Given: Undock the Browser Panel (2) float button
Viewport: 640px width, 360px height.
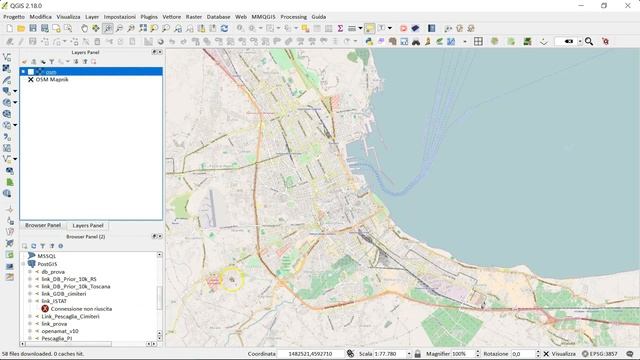Looking at the screenshot, I should (154, 236).
